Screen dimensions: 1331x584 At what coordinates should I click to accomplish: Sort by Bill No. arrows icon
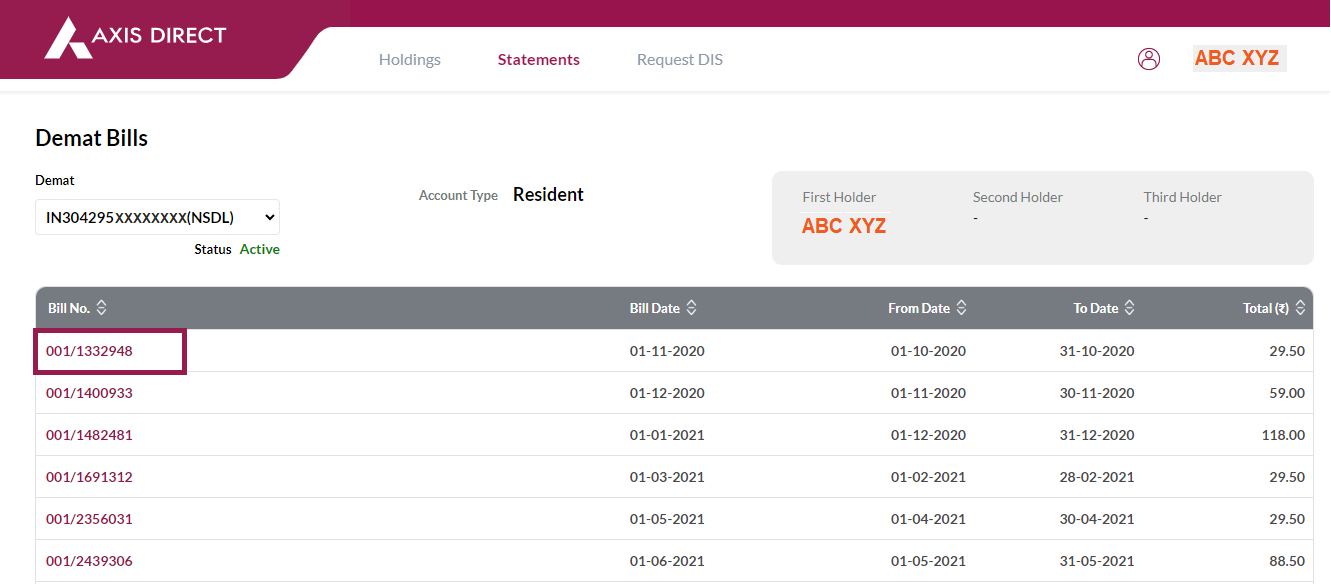point(101,308)
